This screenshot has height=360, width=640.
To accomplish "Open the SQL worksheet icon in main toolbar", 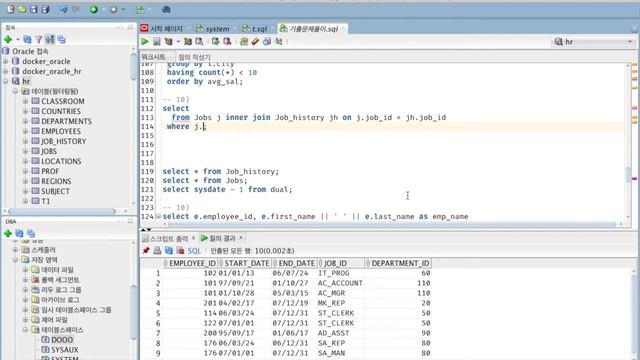I will click(x=140, y=9).
